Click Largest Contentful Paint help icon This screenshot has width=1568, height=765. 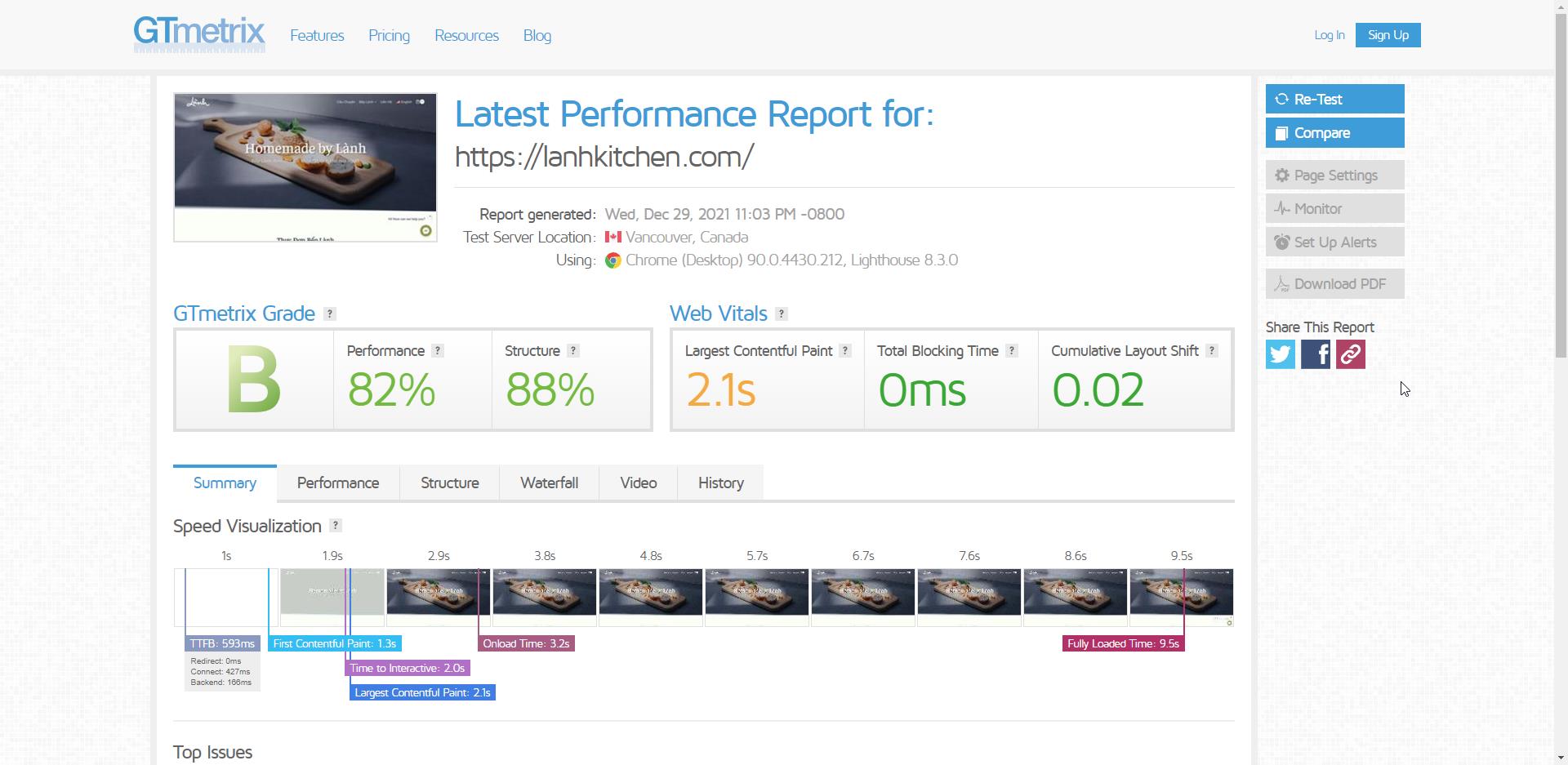pyautogui.click(x=845, y=351)
